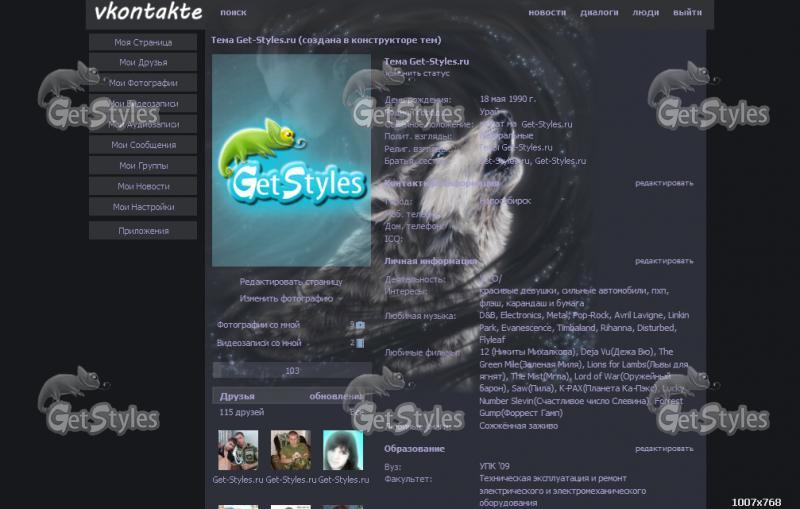The width and height of the screenshot is (800, 509).
Task: Click Редактировать страницу under the profile photo
Action: pyautogui.click(x=291, y=282)
